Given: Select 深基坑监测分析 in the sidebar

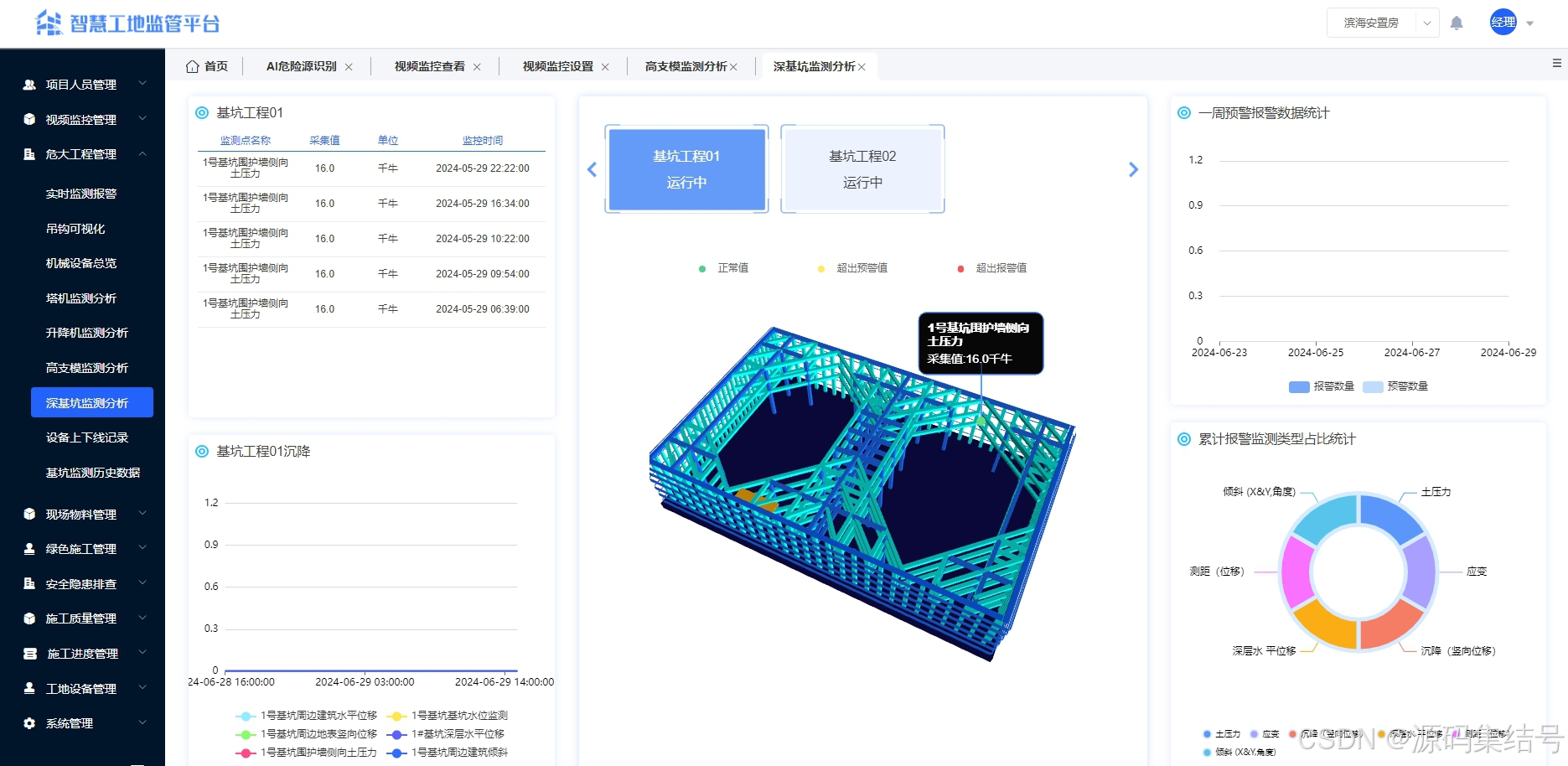Looking at the screenshot, I should pyautogui.click(x=92, y=402).
